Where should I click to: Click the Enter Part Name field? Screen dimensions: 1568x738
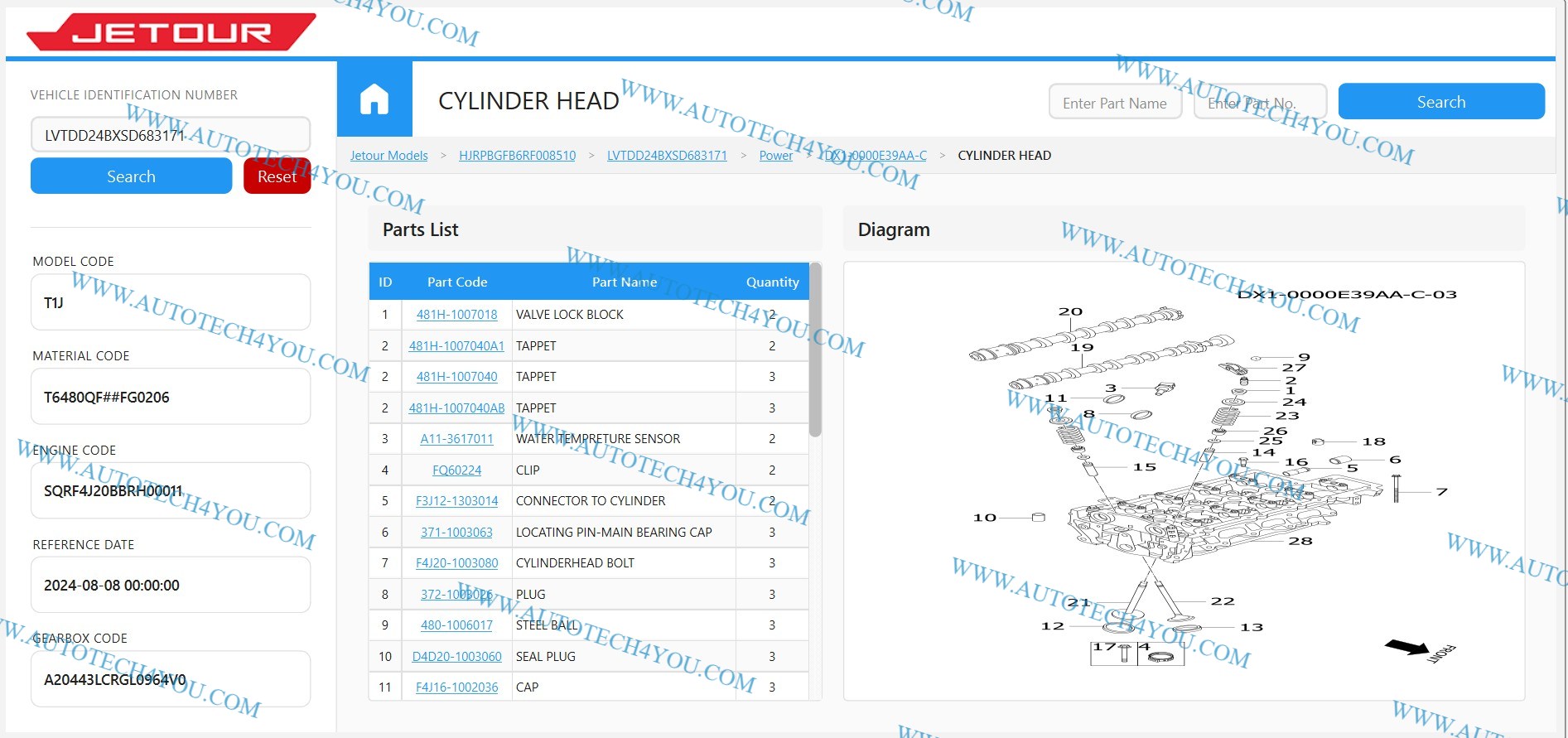[x=1114, y=103]
